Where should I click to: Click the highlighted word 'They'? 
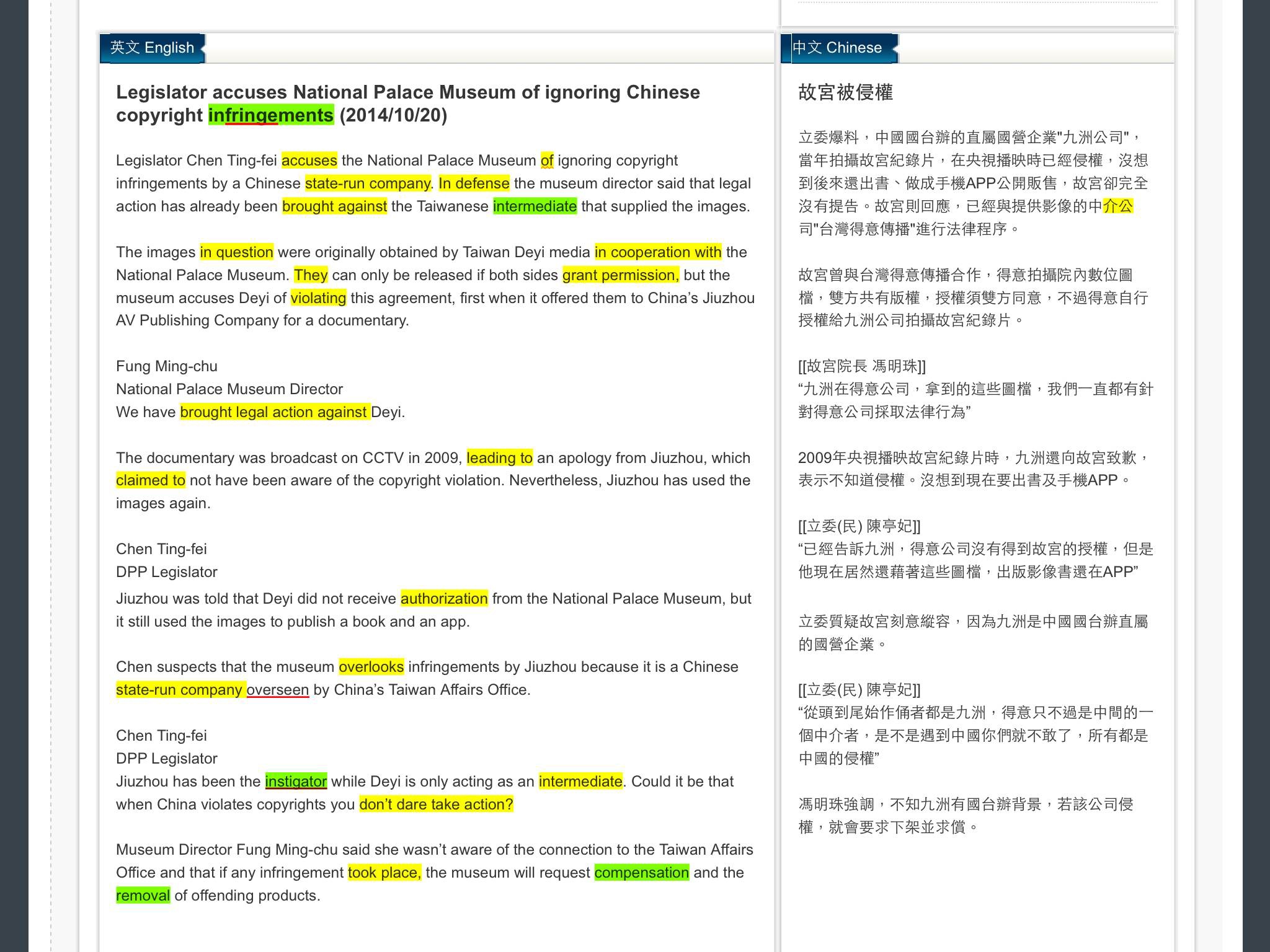(311, 275)
